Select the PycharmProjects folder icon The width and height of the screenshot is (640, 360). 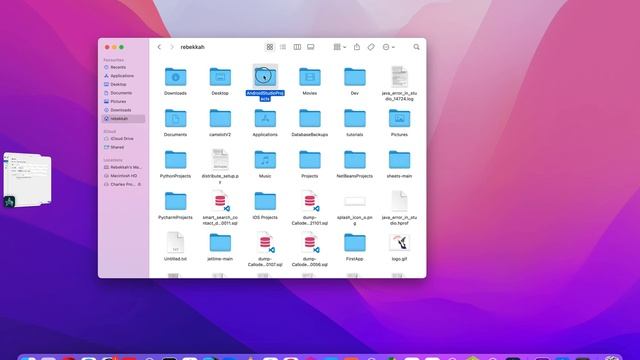click(176, 201)
